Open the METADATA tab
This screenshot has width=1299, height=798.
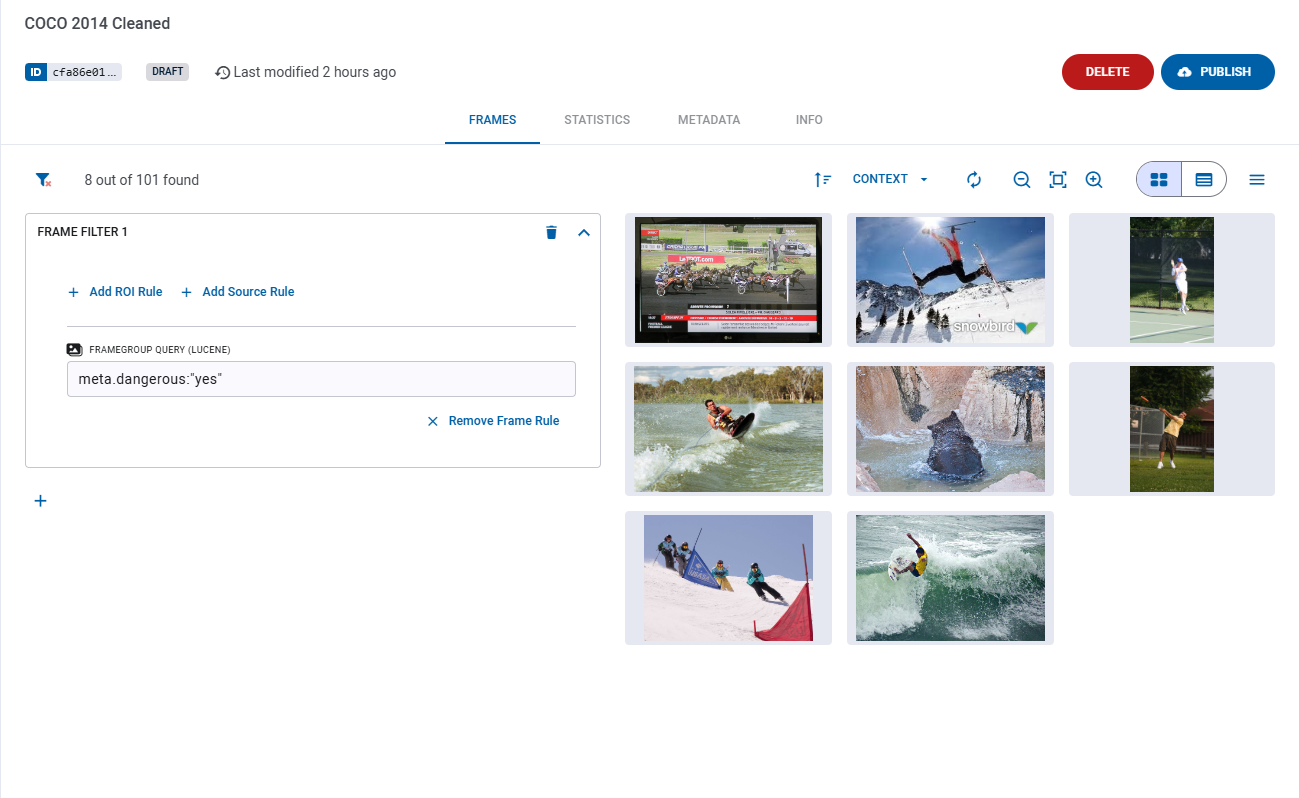point(709,119)
